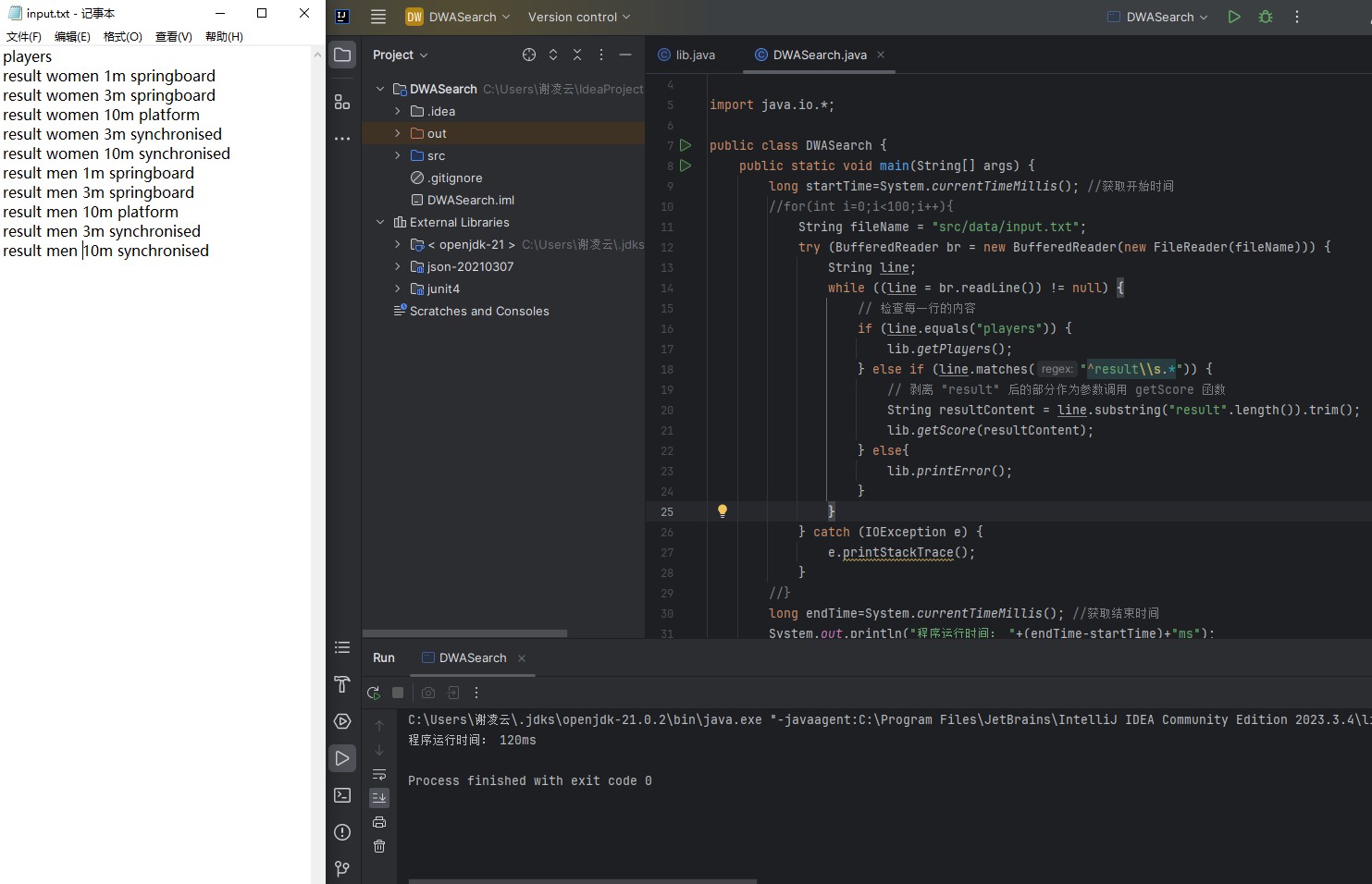
Task: Open the Terminal tool window icon
Action: click(342, 795)
